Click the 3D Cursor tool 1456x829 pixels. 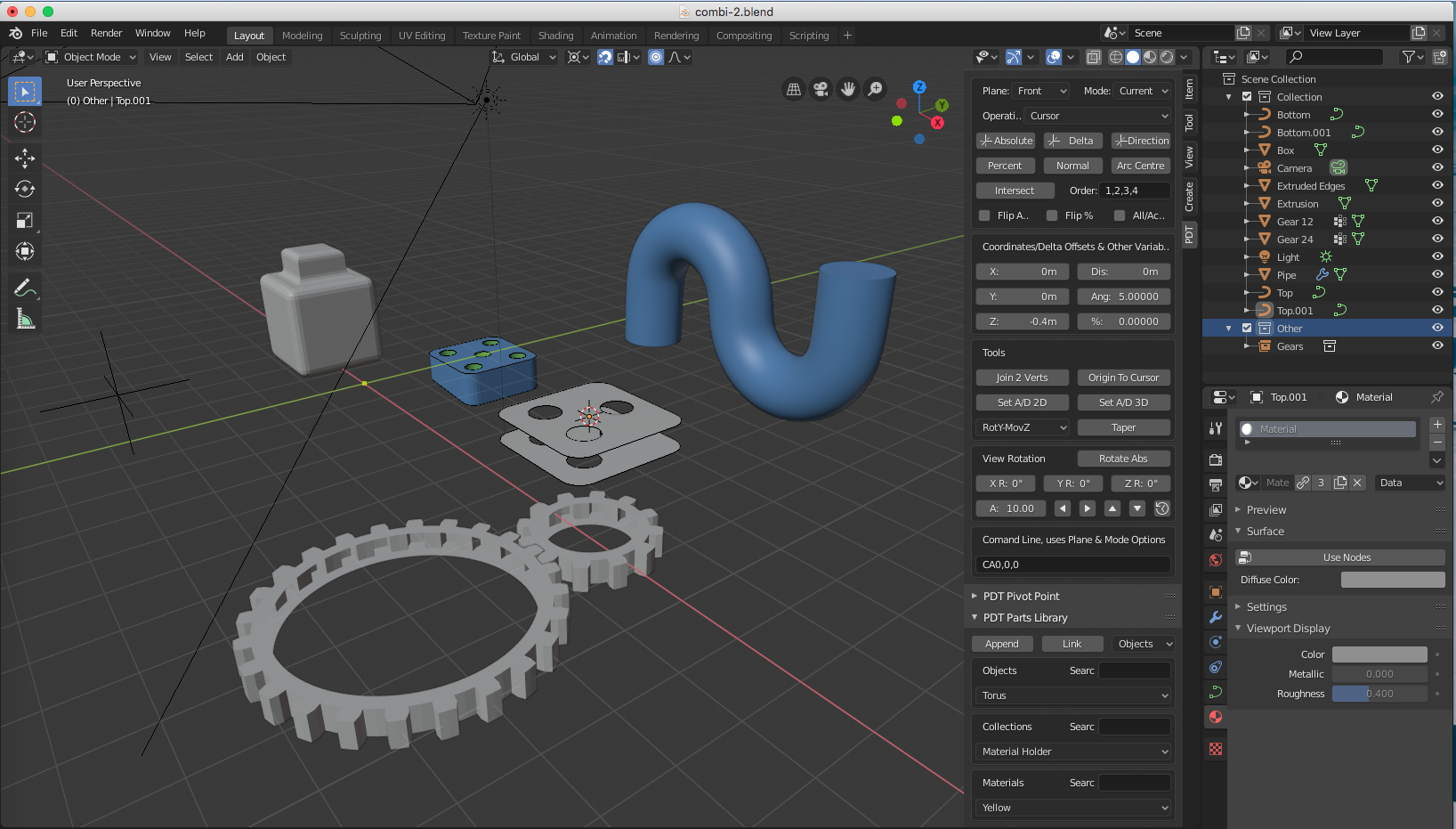pyautogui.click(x=25, y=122)
